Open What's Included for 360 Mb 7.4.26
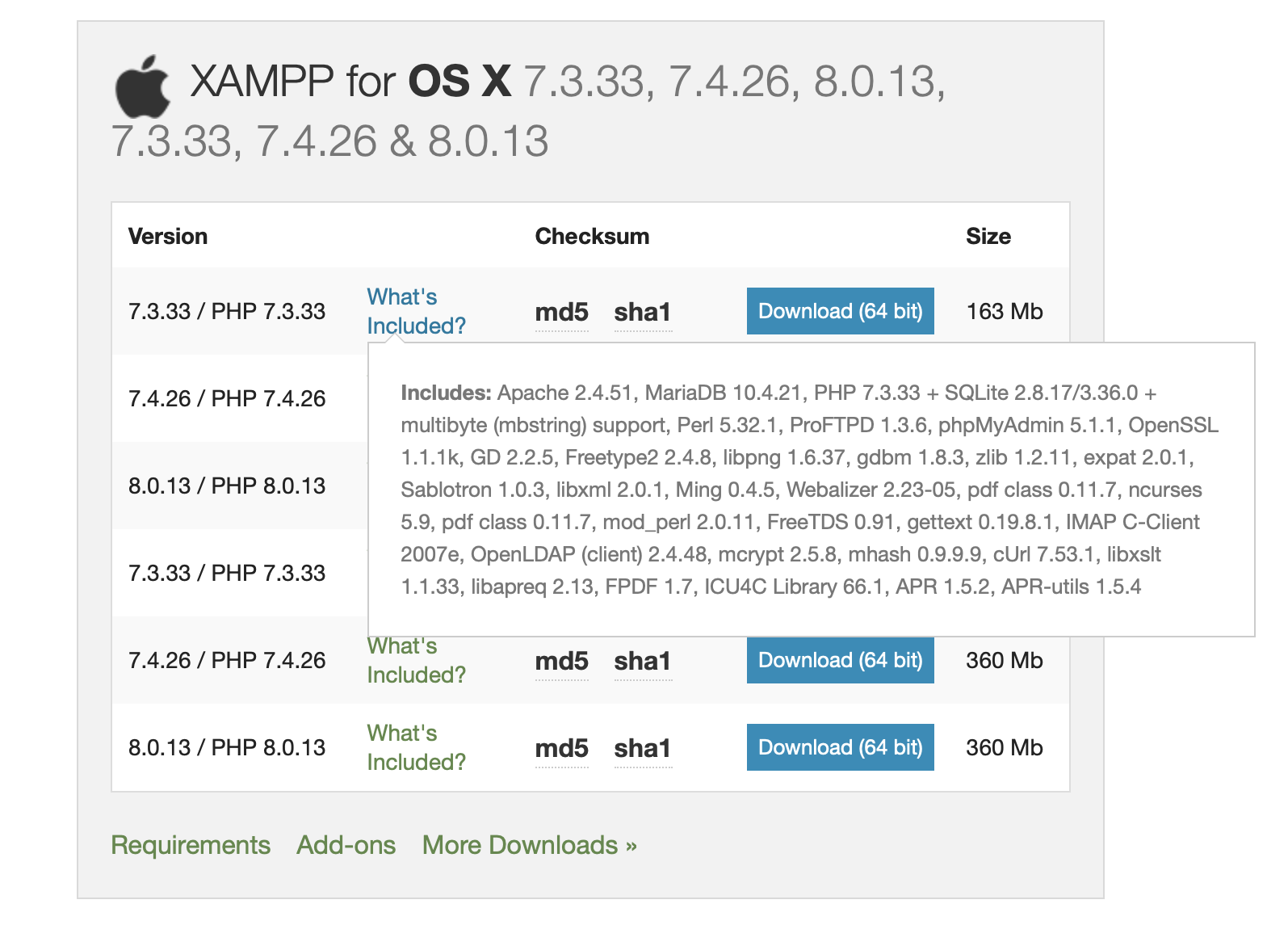 416,660
